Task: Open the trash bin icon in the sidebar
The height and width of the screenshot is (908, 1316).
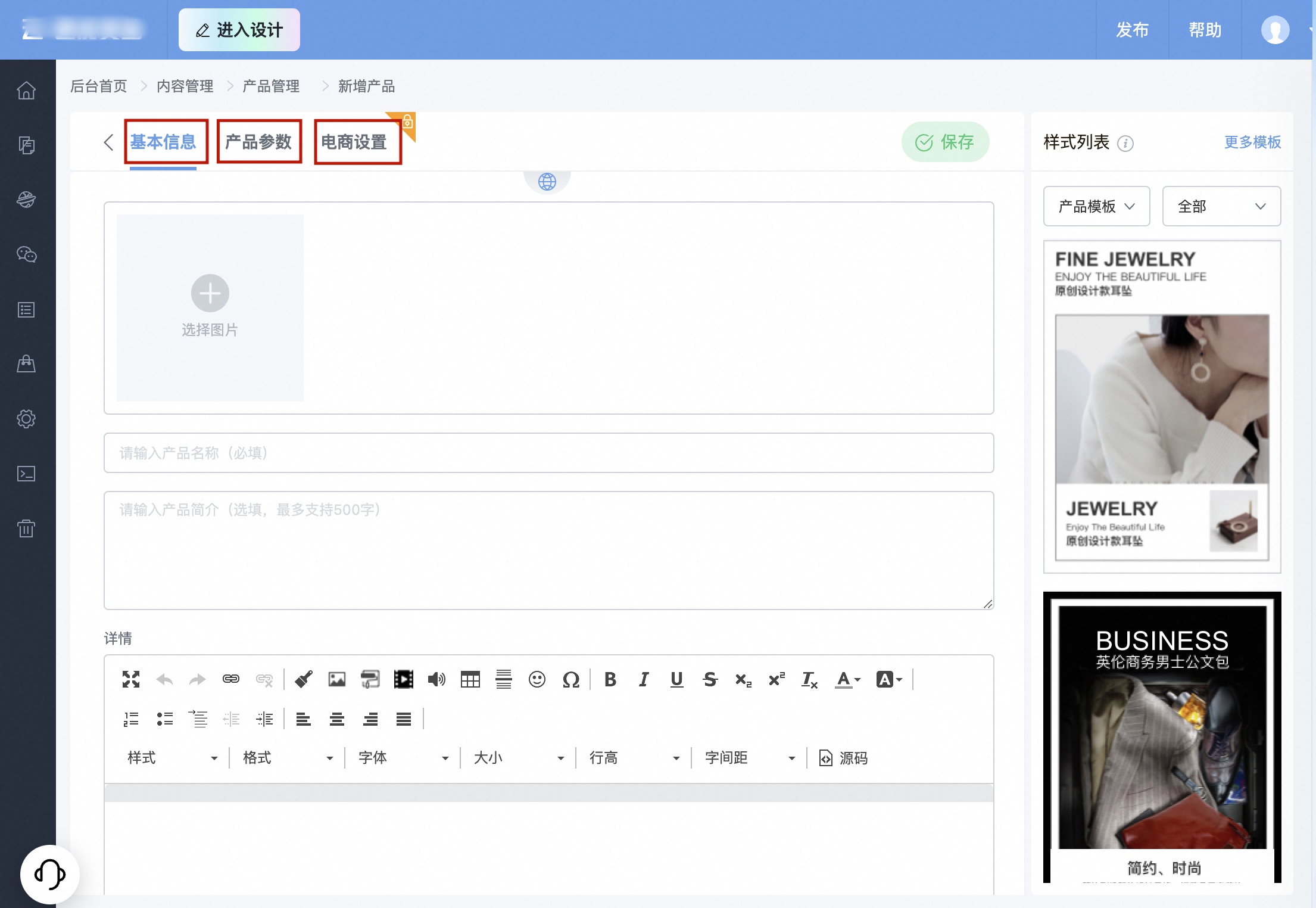Action: coord(26,528)
